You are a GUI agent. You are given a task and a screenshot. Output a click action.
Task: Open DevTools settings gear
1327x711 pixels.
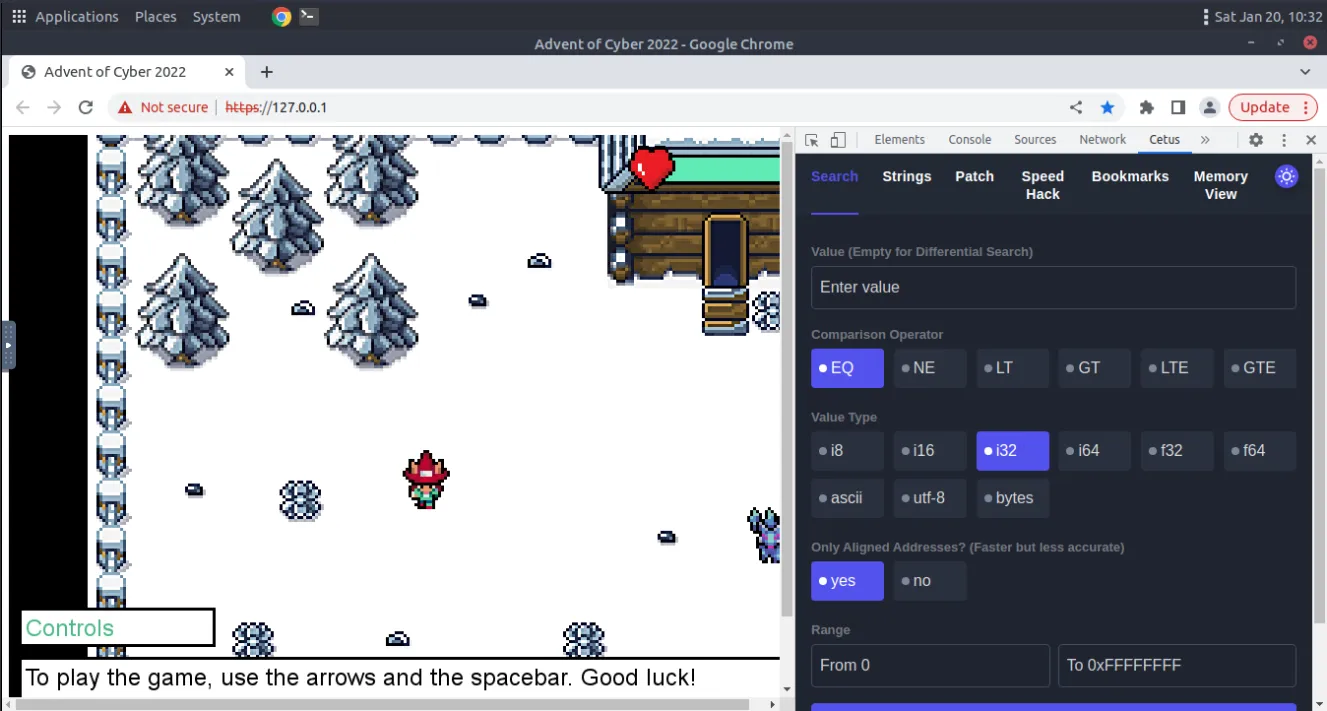click(x=1256, y=140)
